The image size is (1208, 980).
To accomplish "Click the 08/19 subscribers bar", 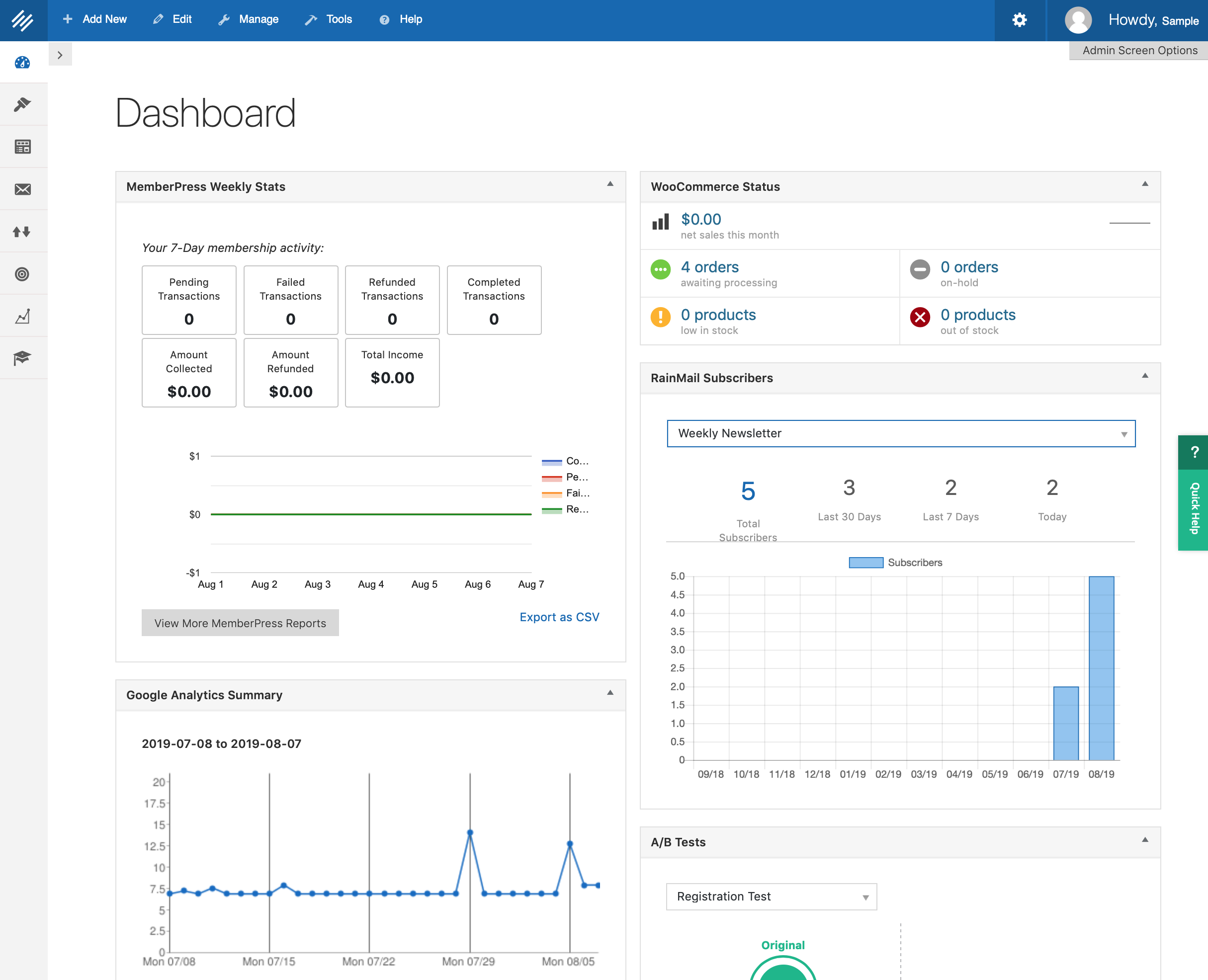I will [1101, 668].
